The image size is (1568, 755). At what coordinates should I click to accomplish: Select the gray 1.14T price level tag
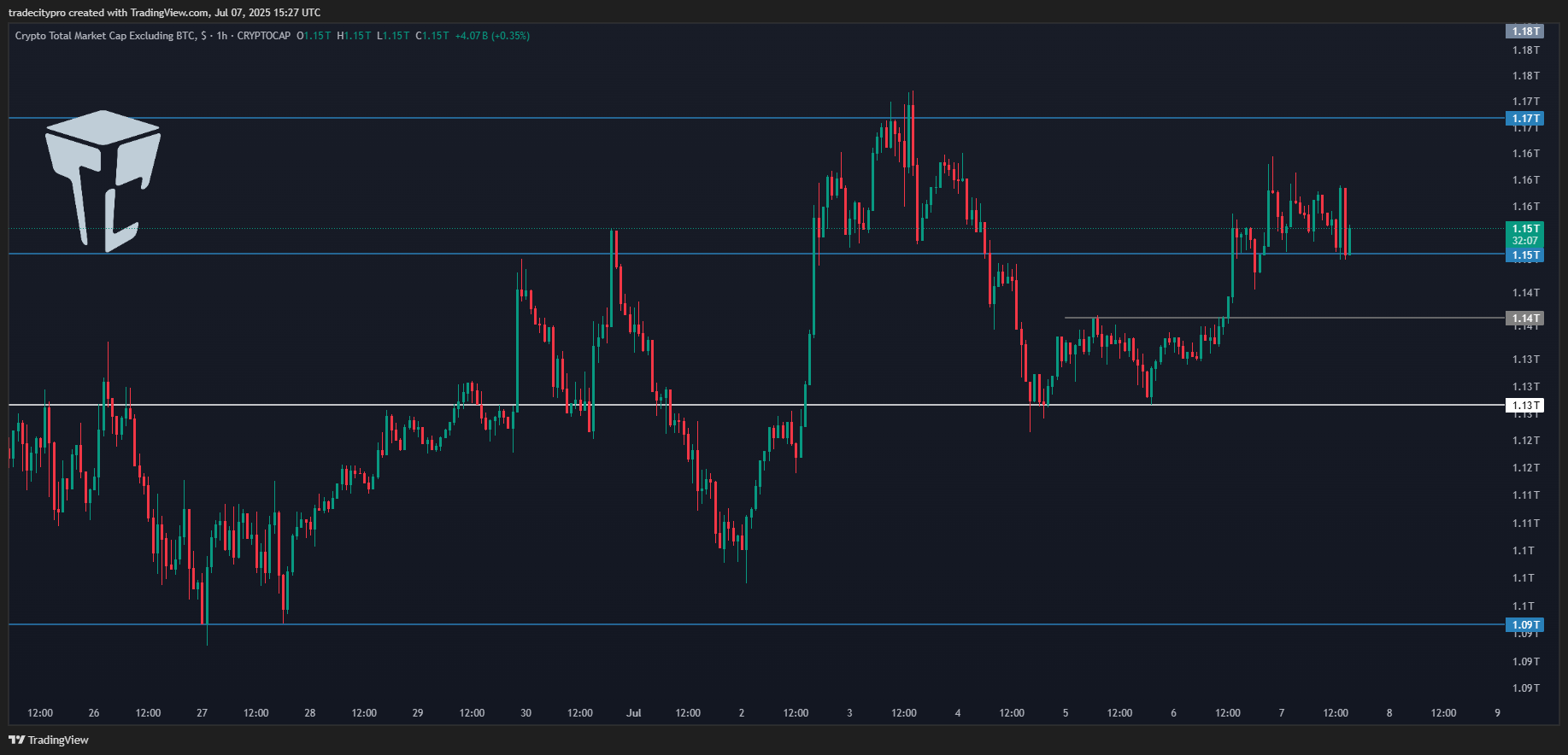[1524, 319]
